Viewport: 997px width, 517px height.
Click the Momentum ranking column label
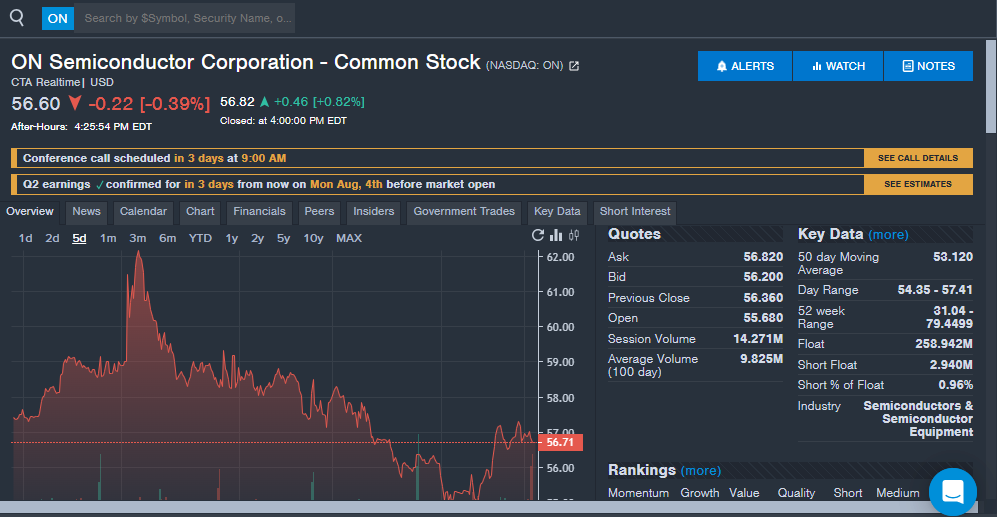click(638, 493)
